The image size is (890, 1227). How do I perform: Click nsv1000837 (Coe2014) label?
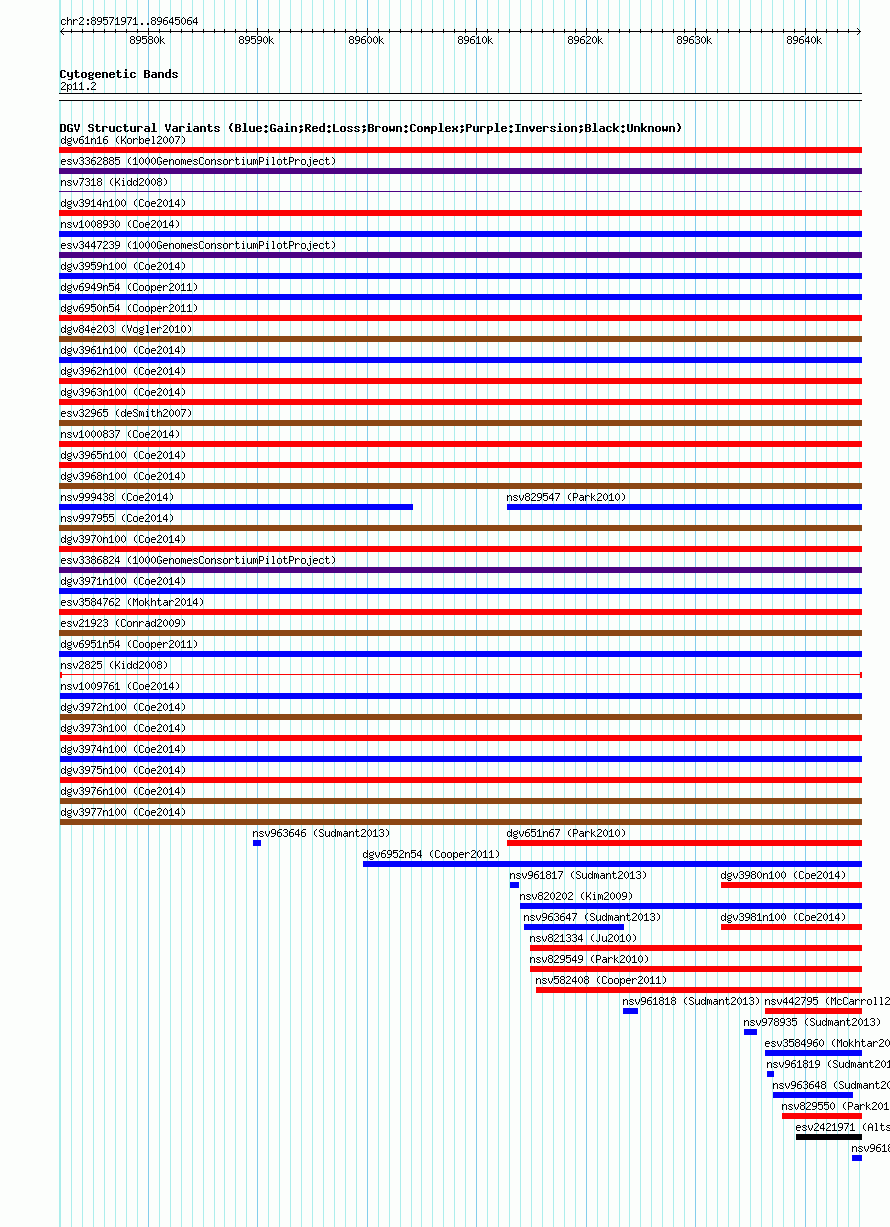tap(120, 435)
